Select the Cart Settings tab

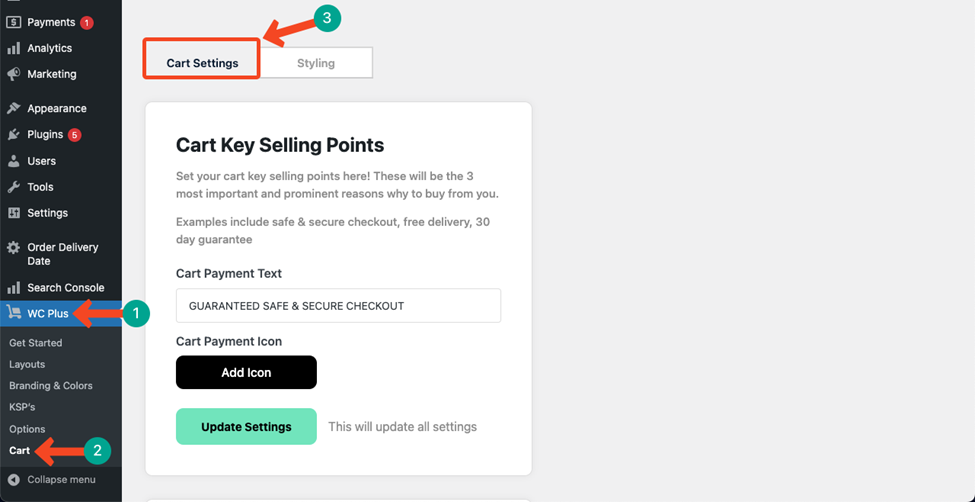click(x=202, y=63)
